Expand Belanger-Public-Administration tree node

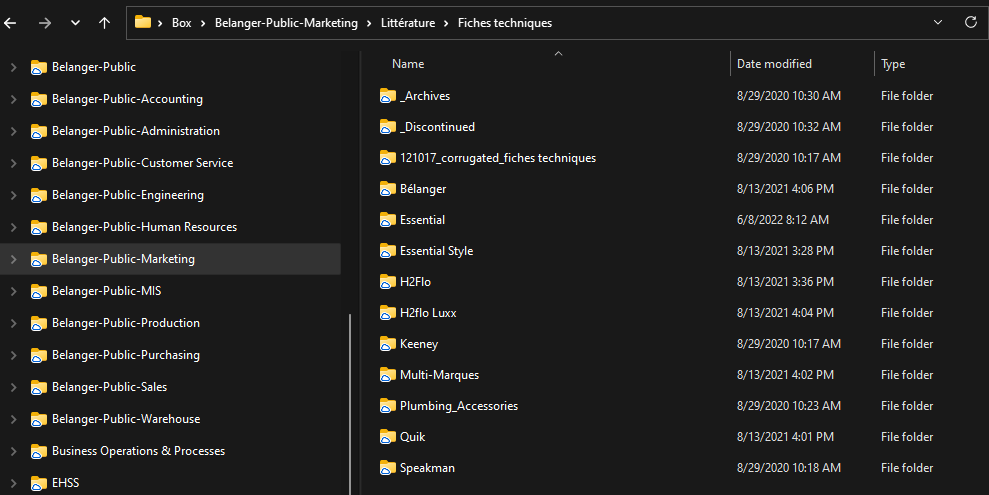pos(13,131)
